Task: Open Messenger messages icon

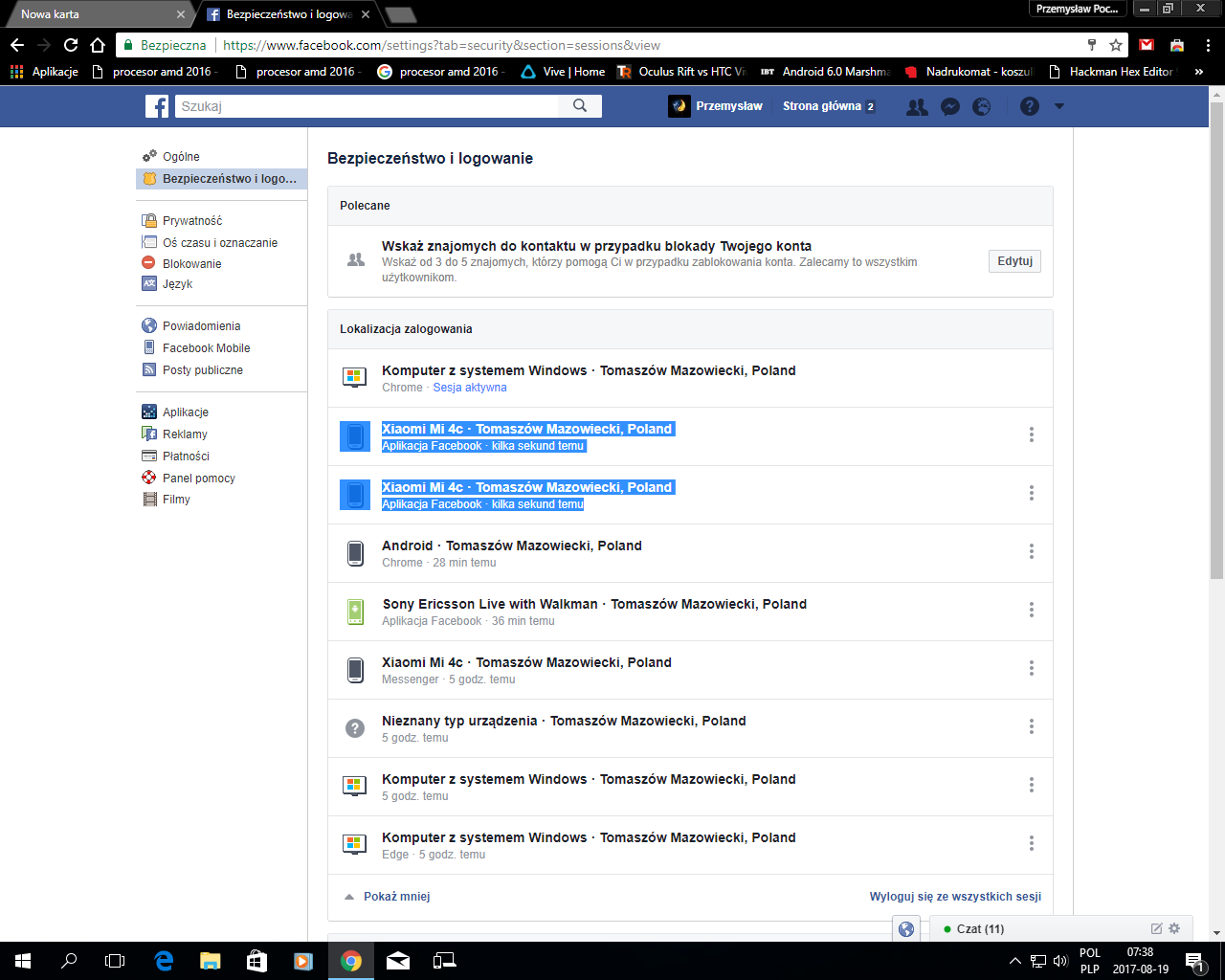Action: [x=949, y=107]
